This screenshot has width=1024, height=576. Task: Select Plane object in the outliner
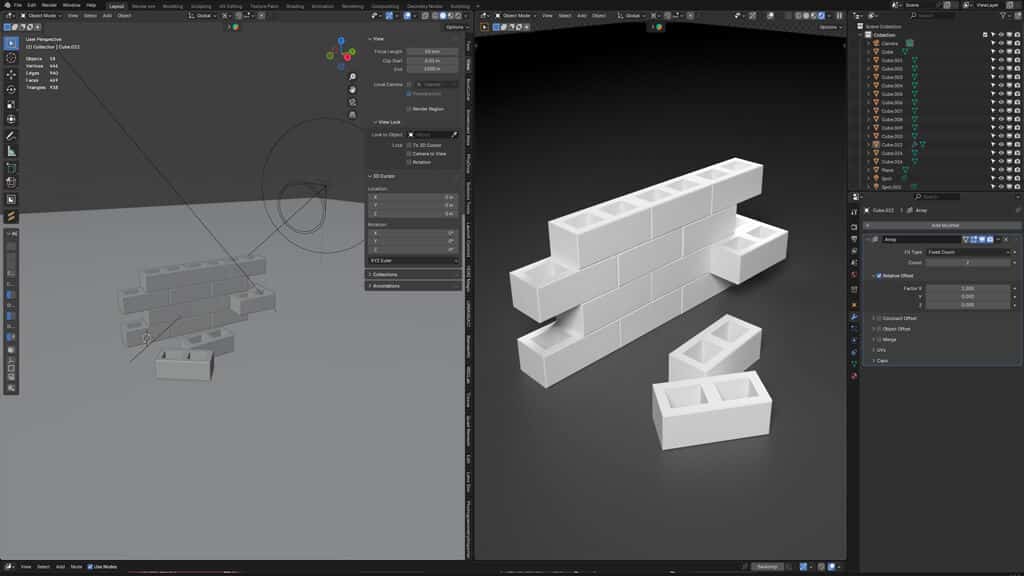[889, 170]
